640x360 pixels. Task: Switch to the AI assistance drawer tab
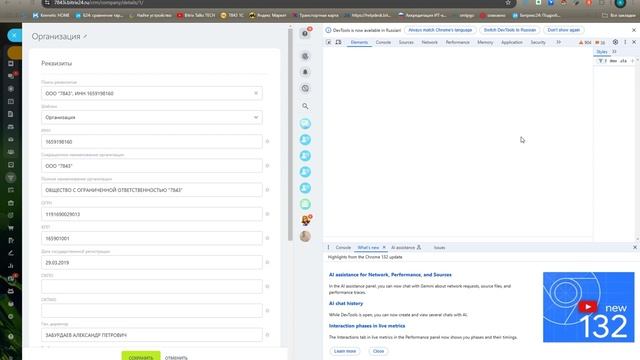pyautogui.click(x=406, y=247)
